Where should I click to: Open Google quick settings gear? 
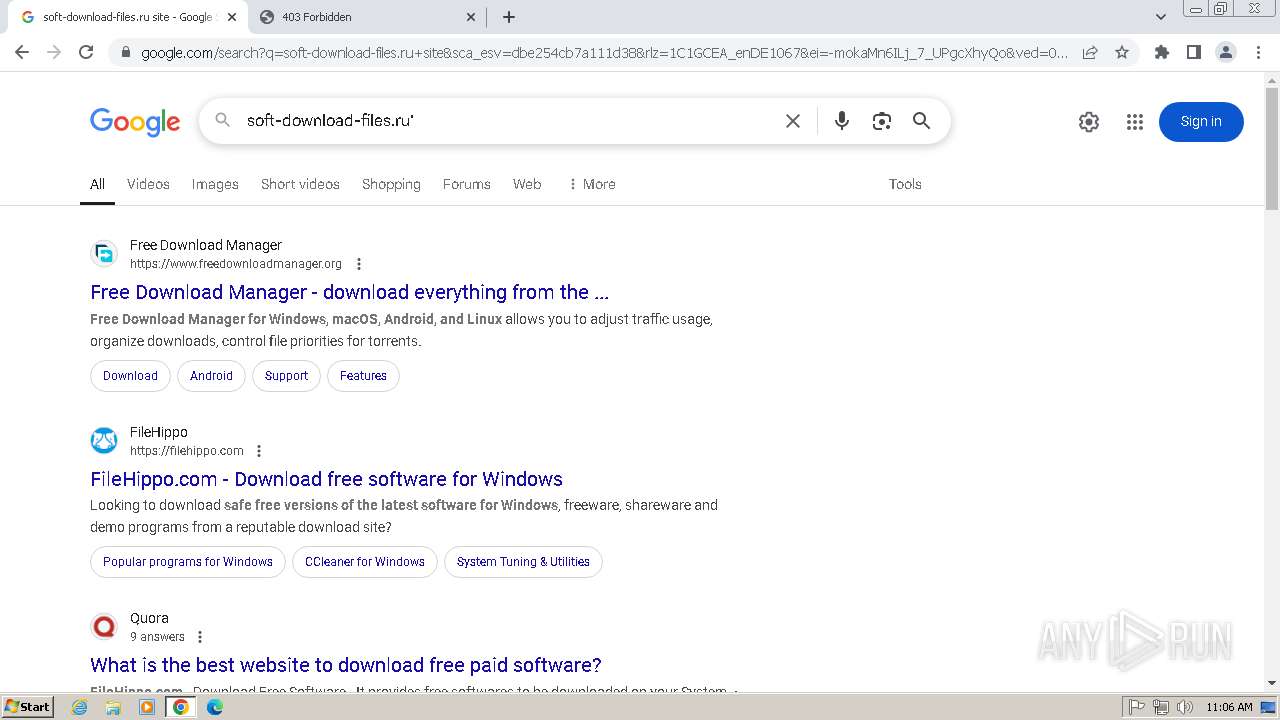point(1089,122)
